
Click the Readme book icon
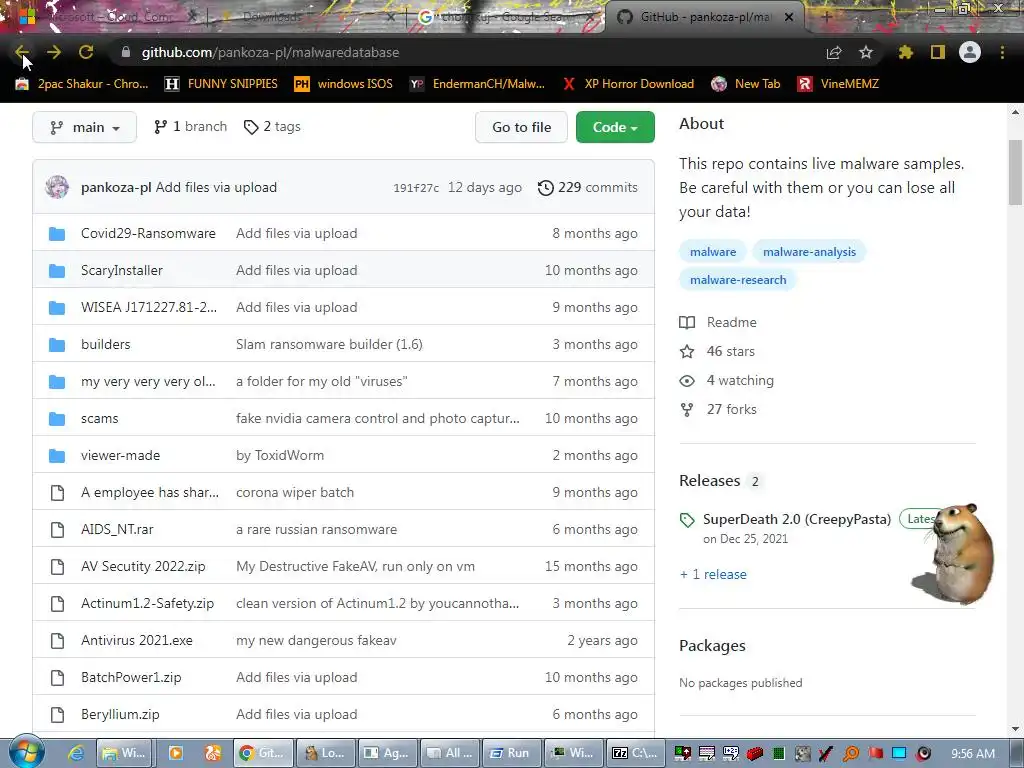point(687,323)
